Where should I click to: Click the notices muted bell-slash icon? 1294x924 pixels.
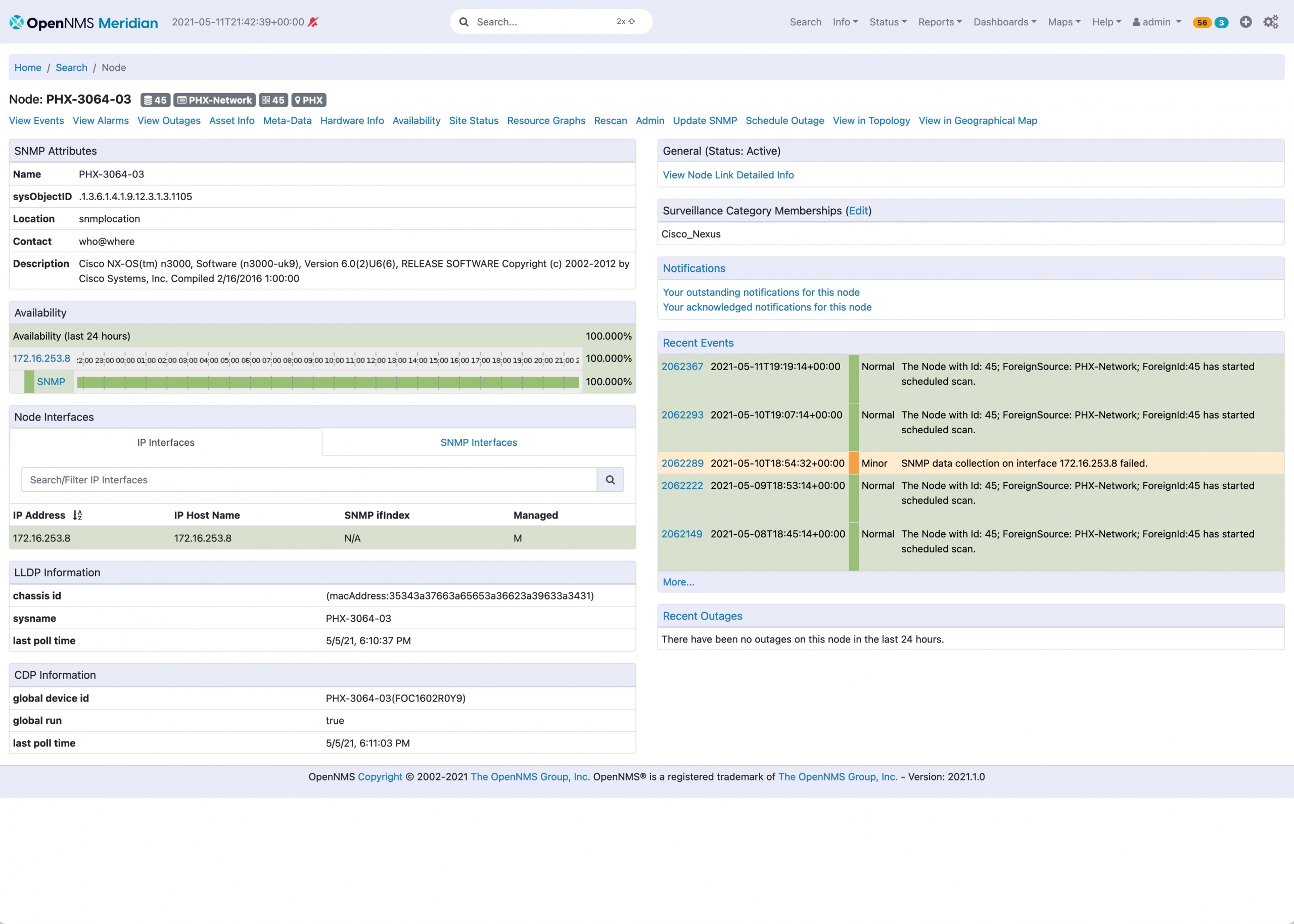(313, 22)
